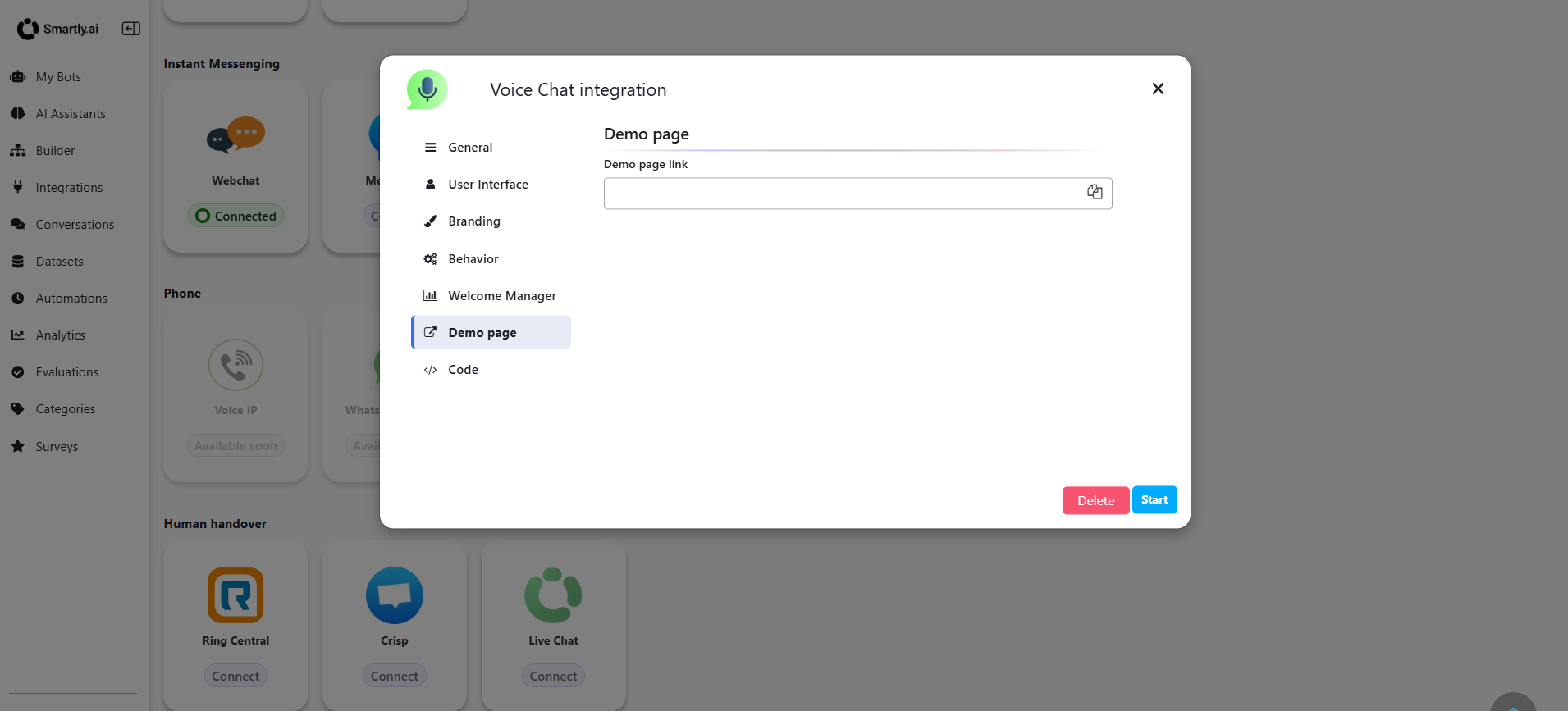Screen dimensions: 1568x711
Task: Go to My Bots
Action: [58, 77]
